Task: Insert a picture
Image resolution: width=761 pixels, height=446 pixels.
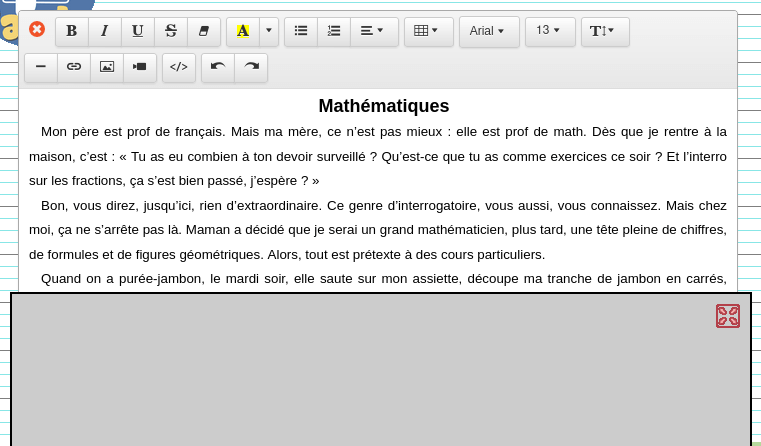Action: pos(107,67)
